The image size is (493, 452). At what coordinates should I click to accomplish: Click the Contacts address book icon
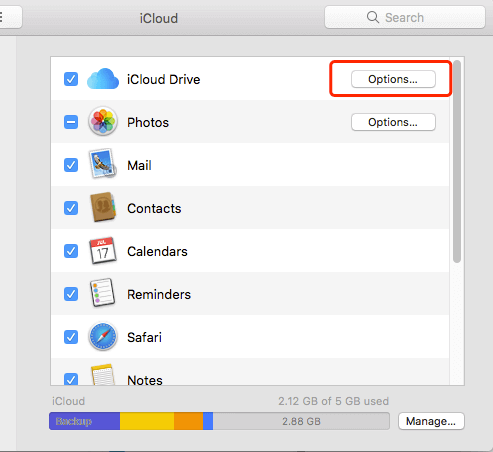pos(103,207)
